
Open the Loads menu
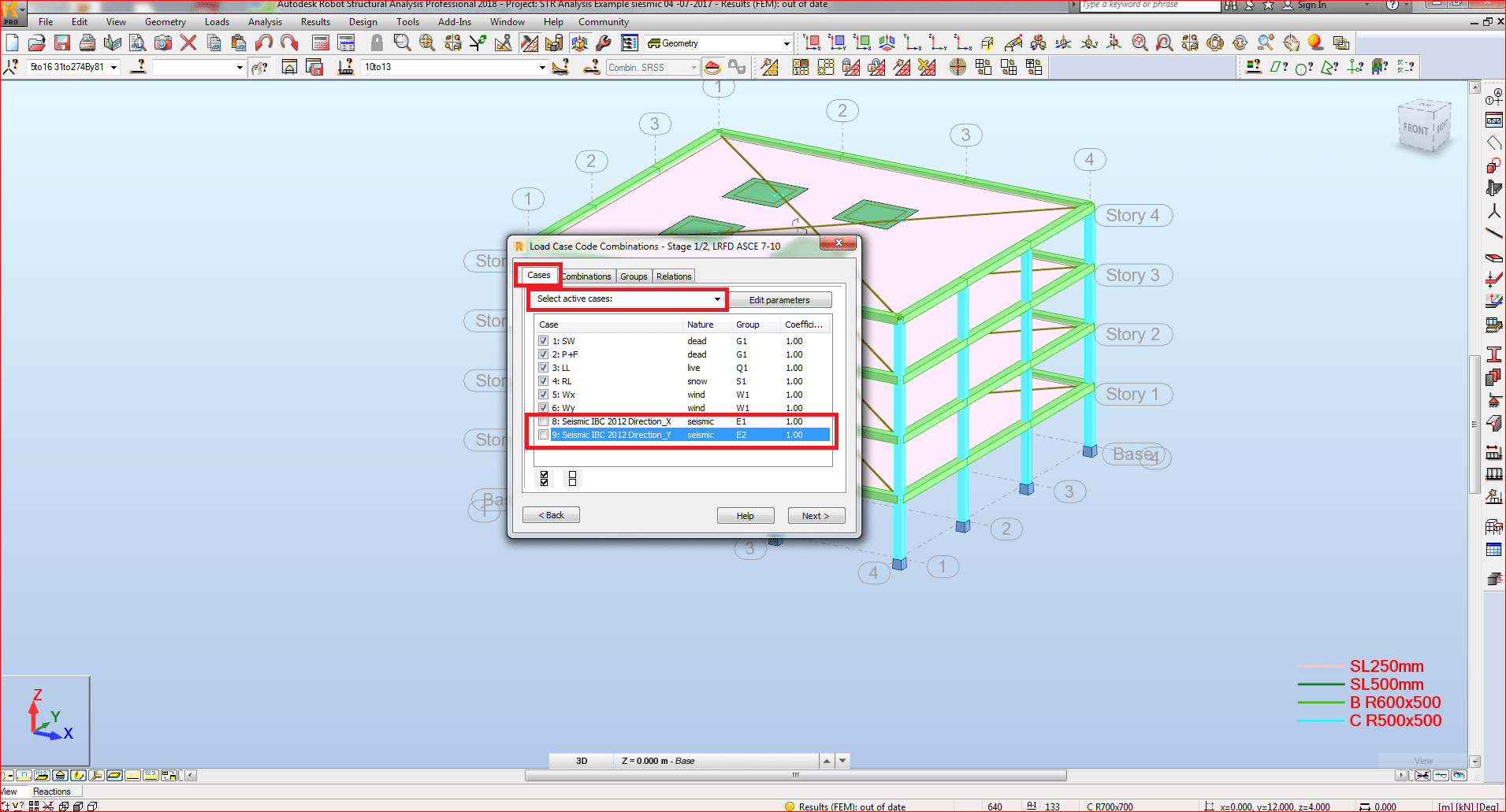[x=217, y=22]
